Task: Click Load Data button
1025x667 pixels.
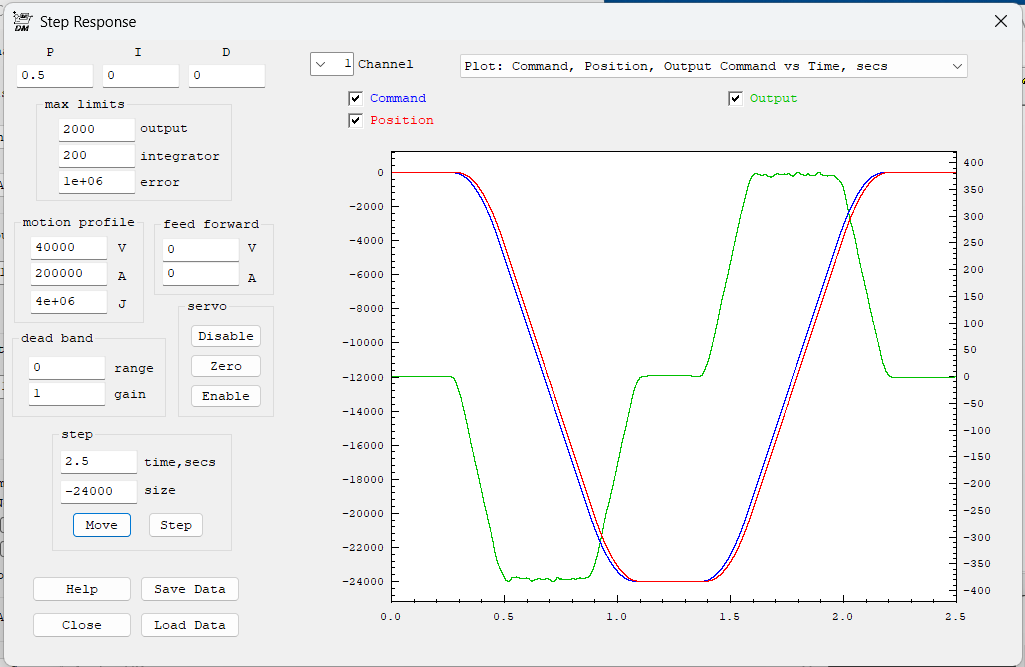Action: coord(190,625)
